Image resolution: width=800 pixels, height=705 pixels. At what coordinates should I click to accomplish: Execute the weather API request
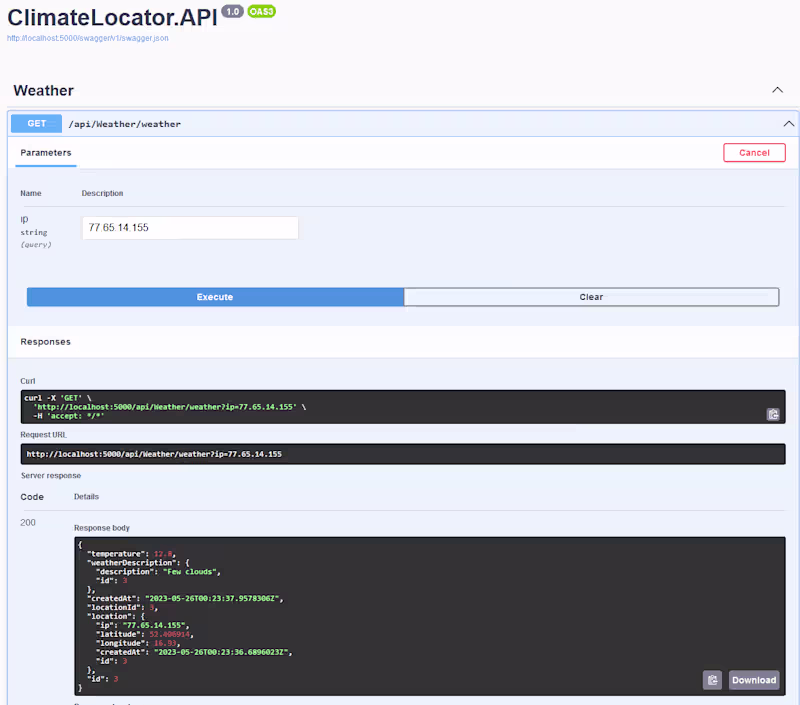215,297
